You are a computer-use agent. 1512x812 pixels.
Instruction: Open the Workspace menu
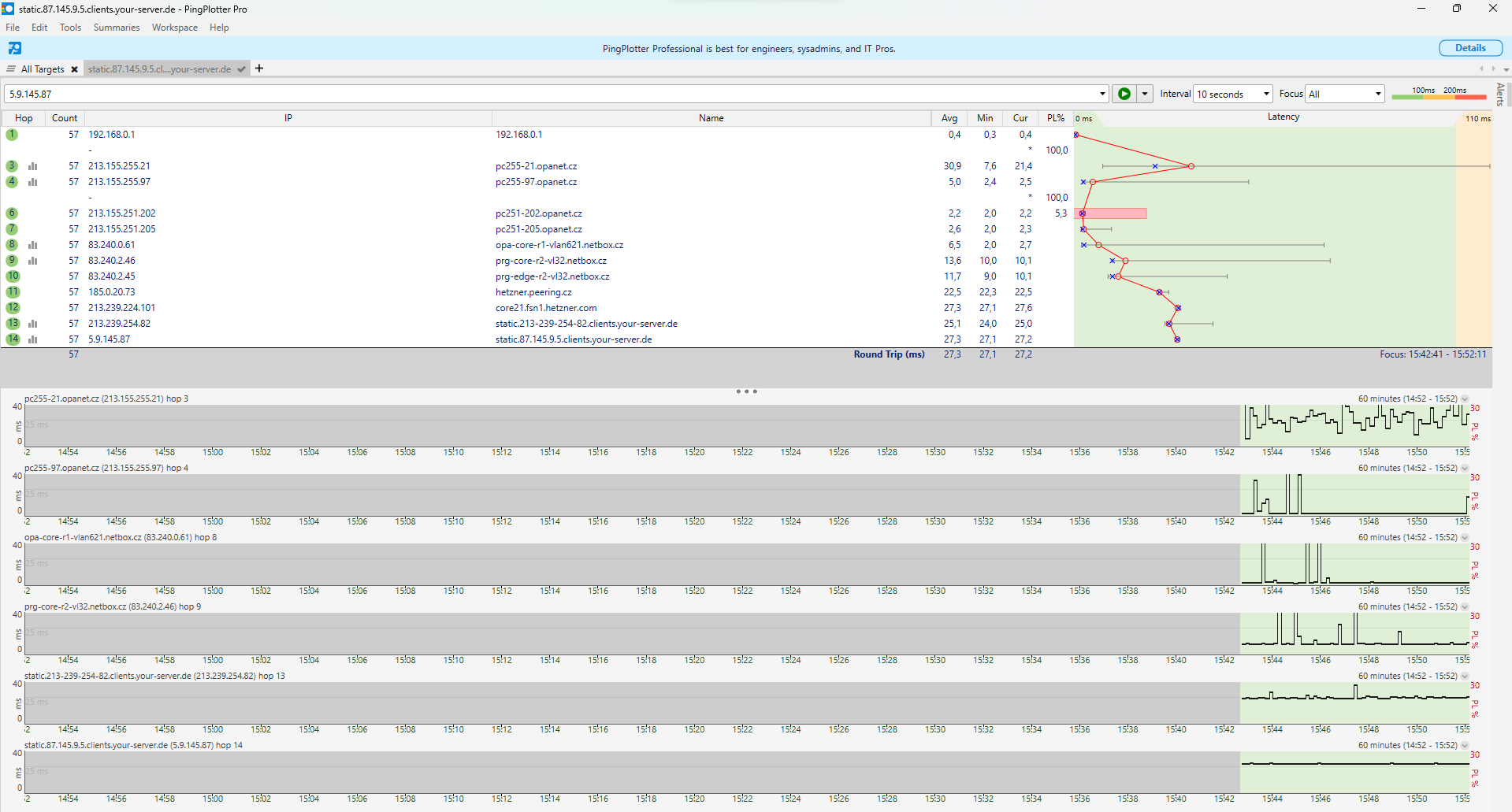coord(175,28)
